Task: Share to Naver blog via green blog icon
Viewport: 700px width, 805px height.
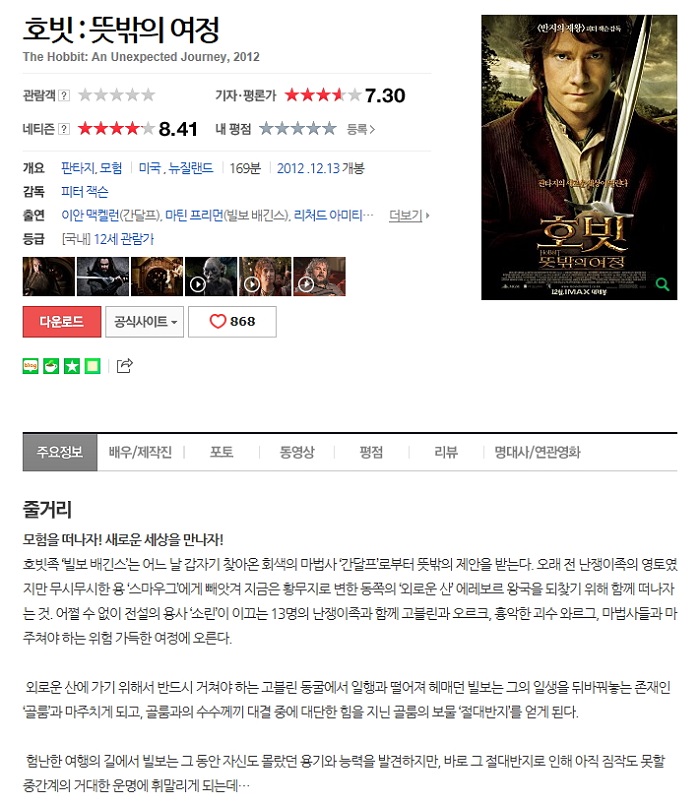Action: (31, 366)
